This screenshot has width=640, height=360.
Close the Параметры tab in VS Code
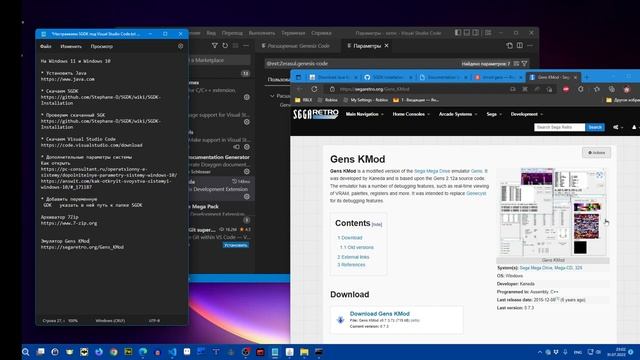click(x=387, y=46)
